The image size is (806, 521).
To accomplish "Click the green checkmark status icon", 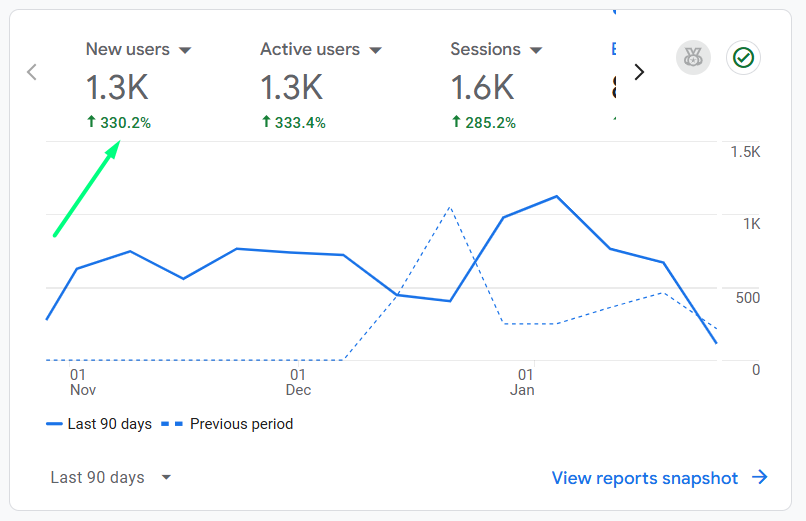I will click(x=743, y=58).
